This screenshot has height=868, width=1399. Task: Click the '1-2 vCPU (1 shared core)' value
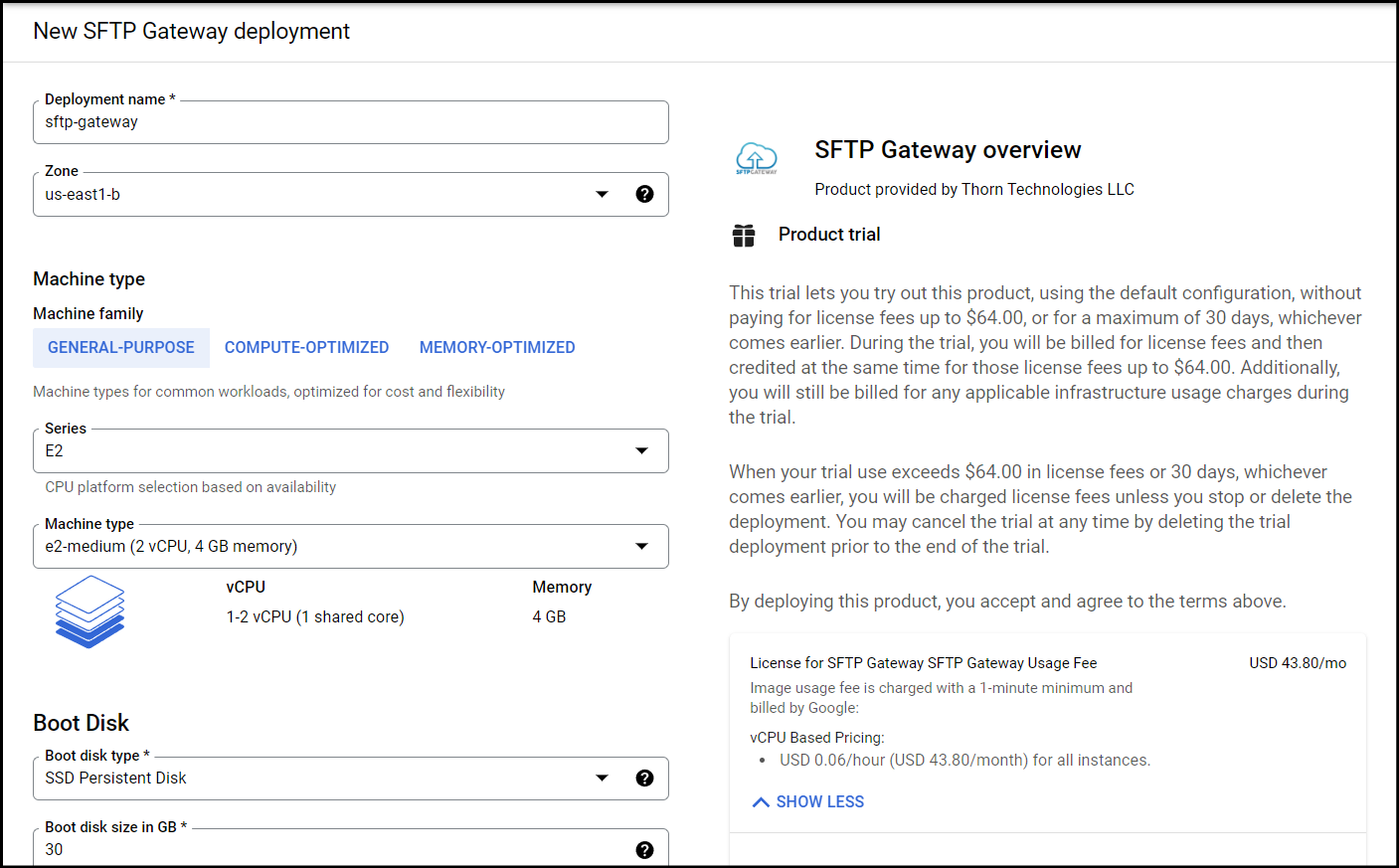[x=315, y=616]
